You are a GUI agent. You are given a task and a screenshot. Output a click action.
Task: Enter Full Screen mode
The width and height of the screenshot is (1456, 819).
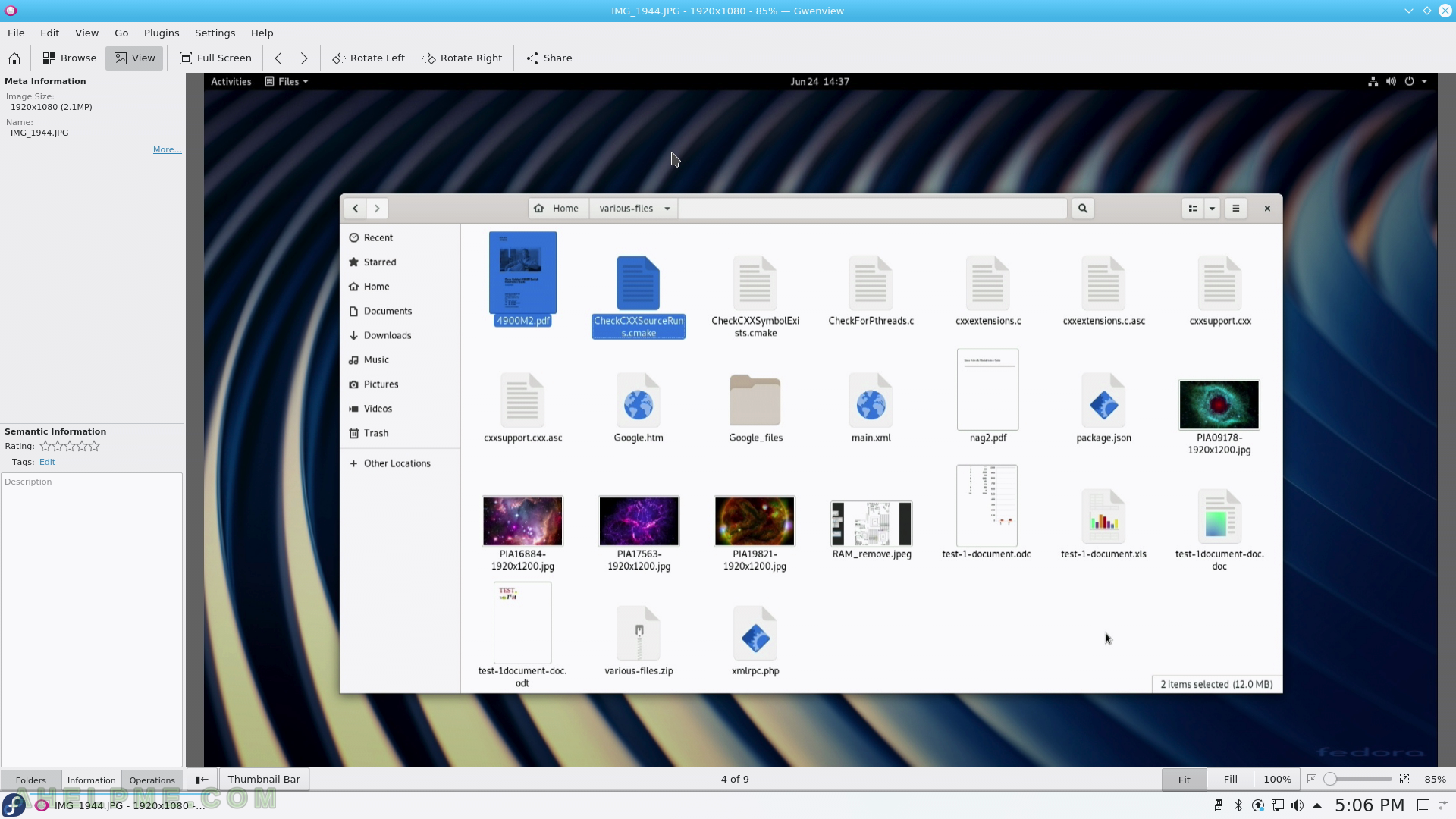(x=215, y=58)
